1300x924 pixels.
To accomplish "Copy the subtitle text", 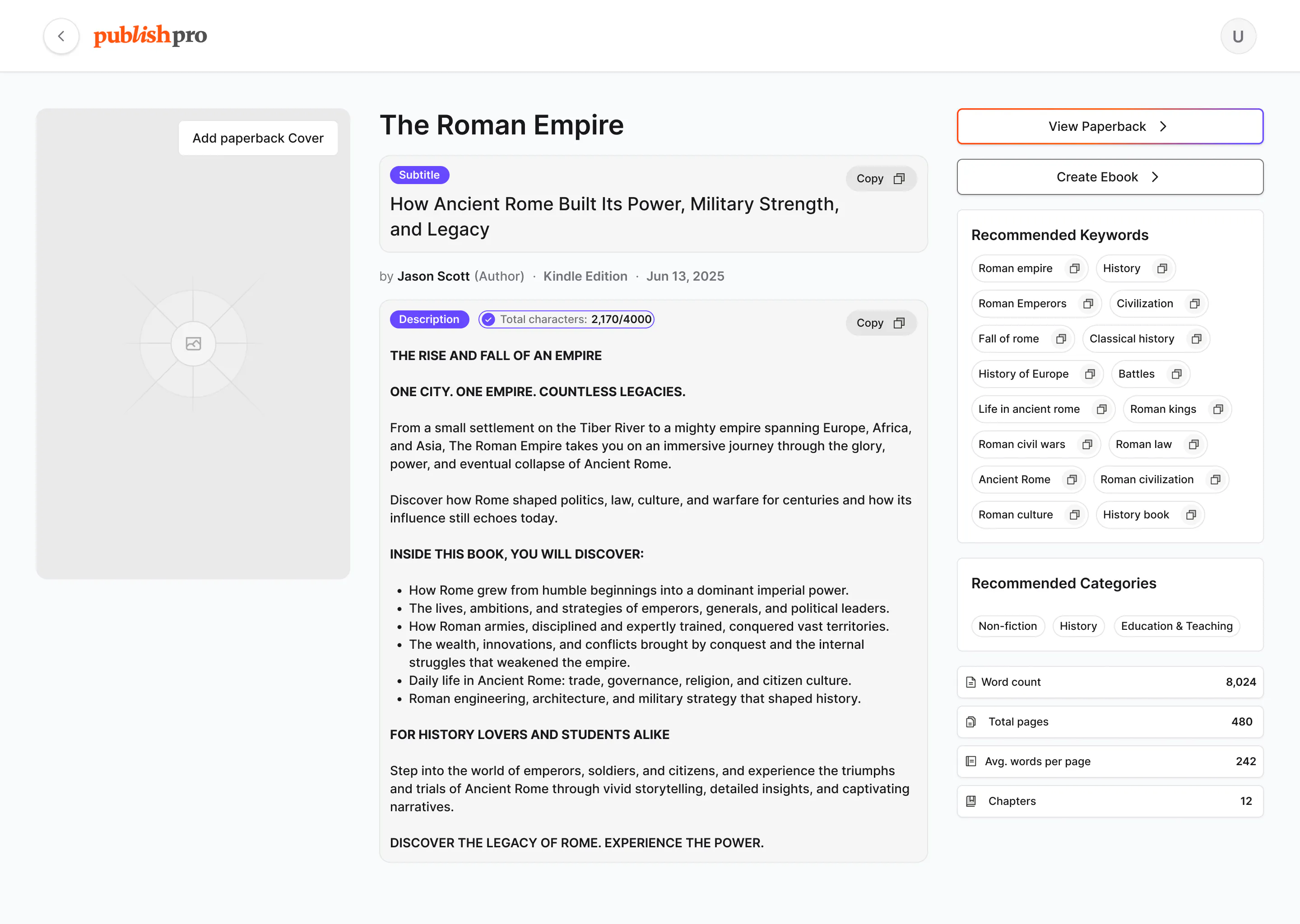I will pyautogui.click(x=880, y=179).
